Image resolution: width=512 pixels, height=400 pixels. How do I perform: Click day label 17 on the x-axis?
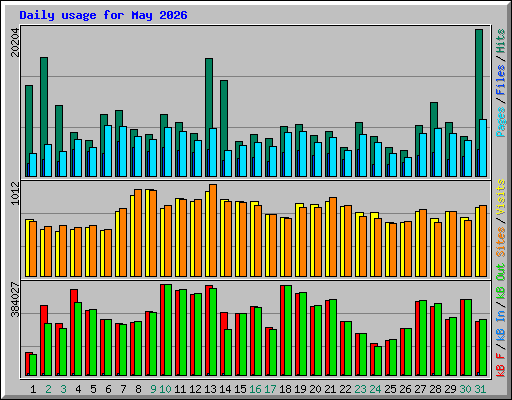tap(270, 389)
